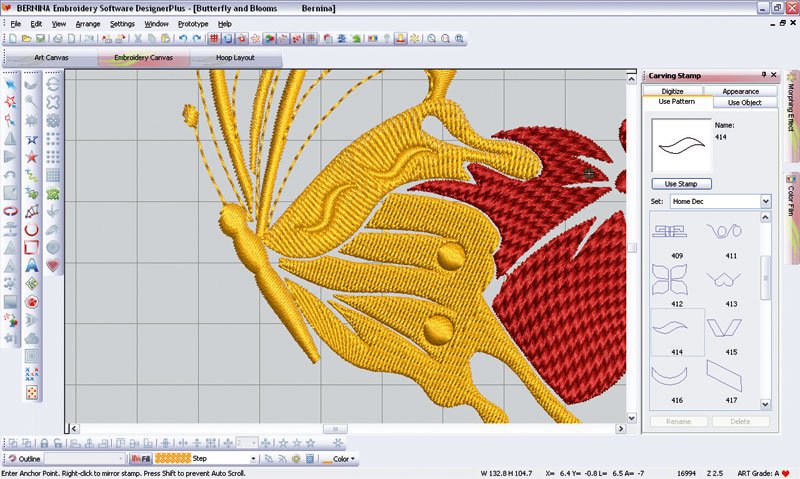The height and width of the screenshot is (479, 800).
Task: Click the last magnifier zoom icon
Action: tap(460, 39)
